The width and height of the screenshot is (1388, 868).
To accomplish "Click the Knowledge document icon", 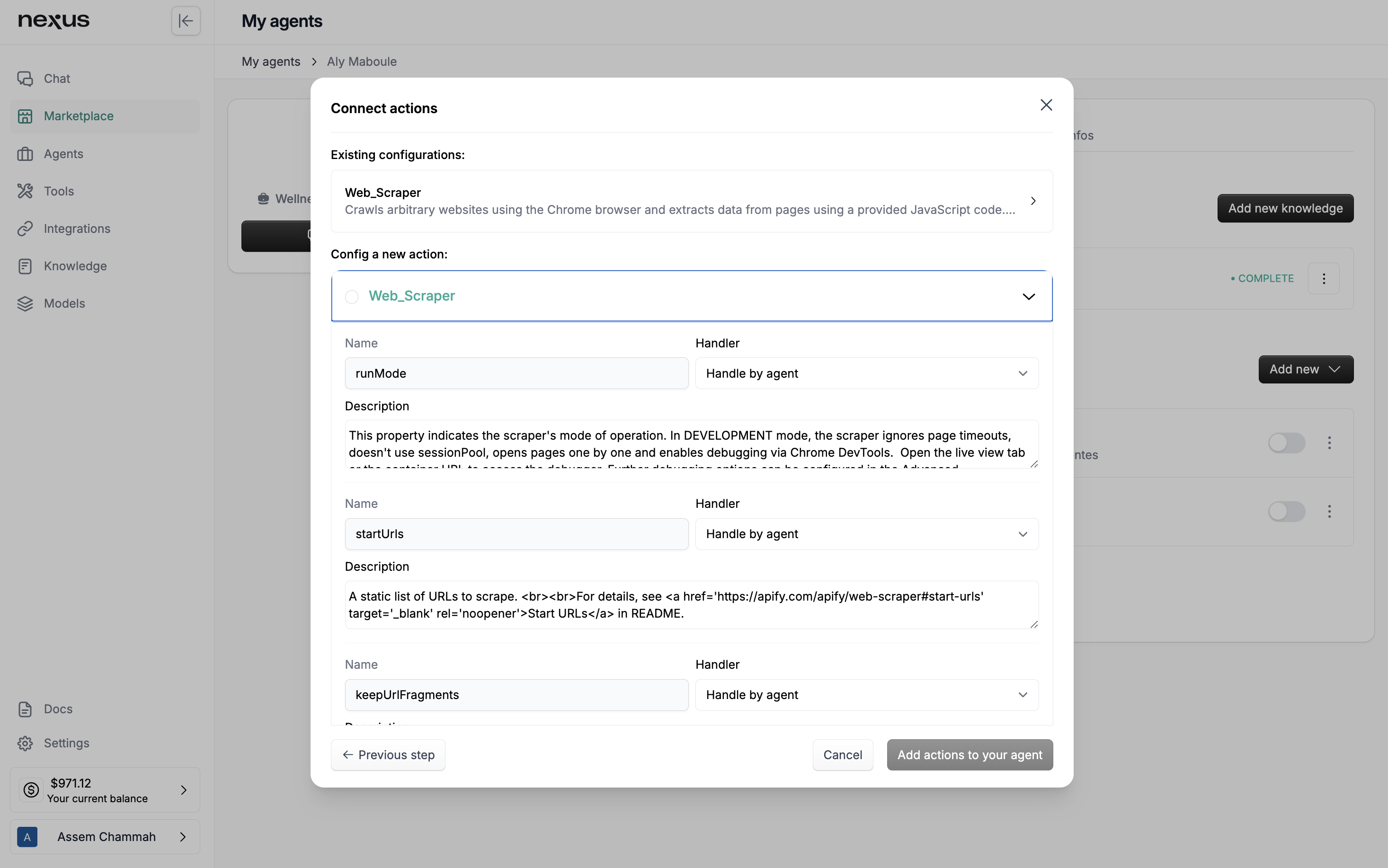I will pyautogui.click(x=25, y=266).
